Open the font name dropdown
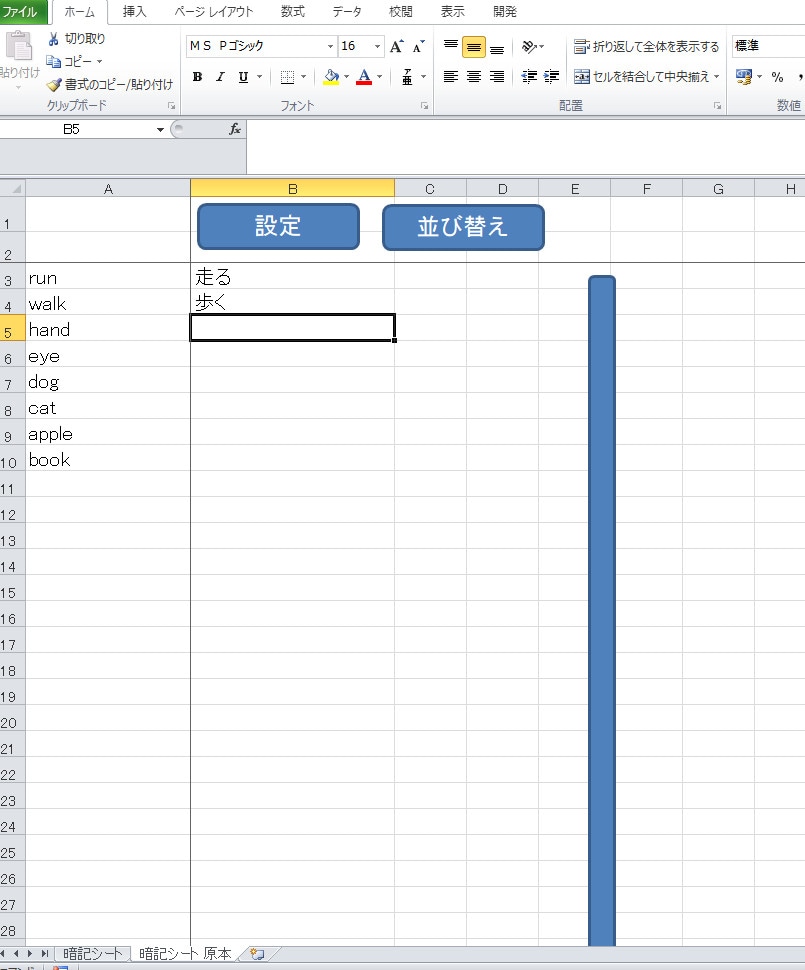The height and width of the screenshot is (970, 805). 330,46
